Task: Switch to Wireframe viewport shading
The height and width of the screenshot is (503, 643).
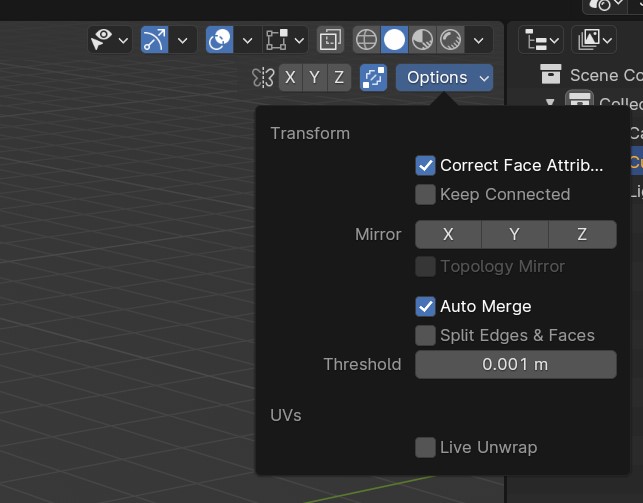Action: [x=367, y=40]
